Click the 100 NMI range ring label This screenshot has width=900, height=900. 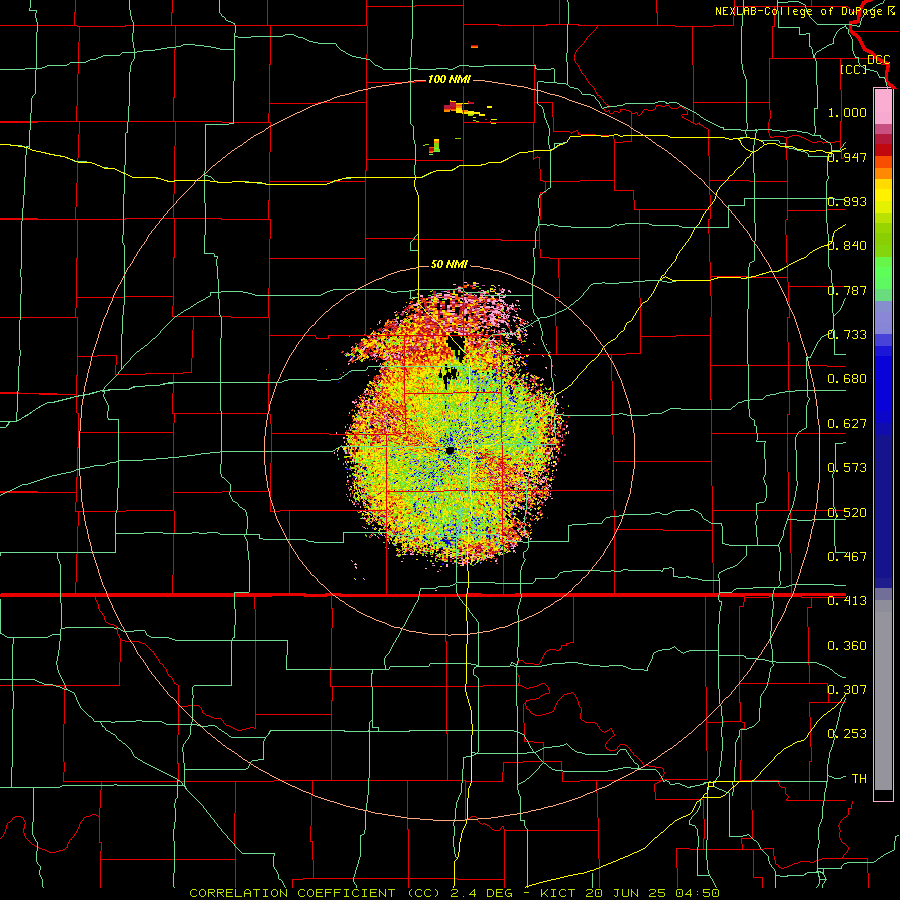449,79
